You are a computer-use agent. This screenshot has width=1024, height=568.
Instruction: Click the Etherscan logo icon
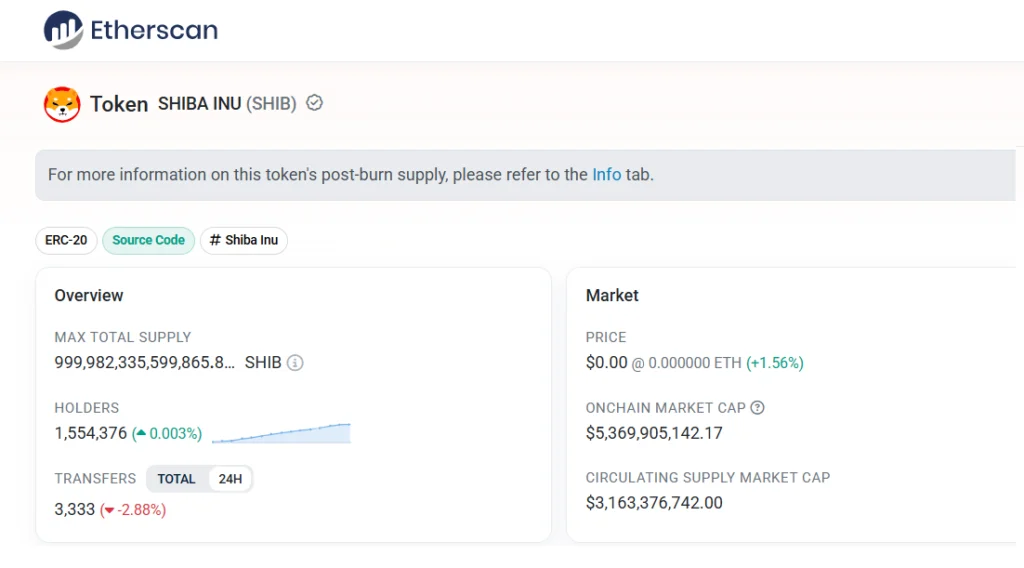(x=63, y=30)
